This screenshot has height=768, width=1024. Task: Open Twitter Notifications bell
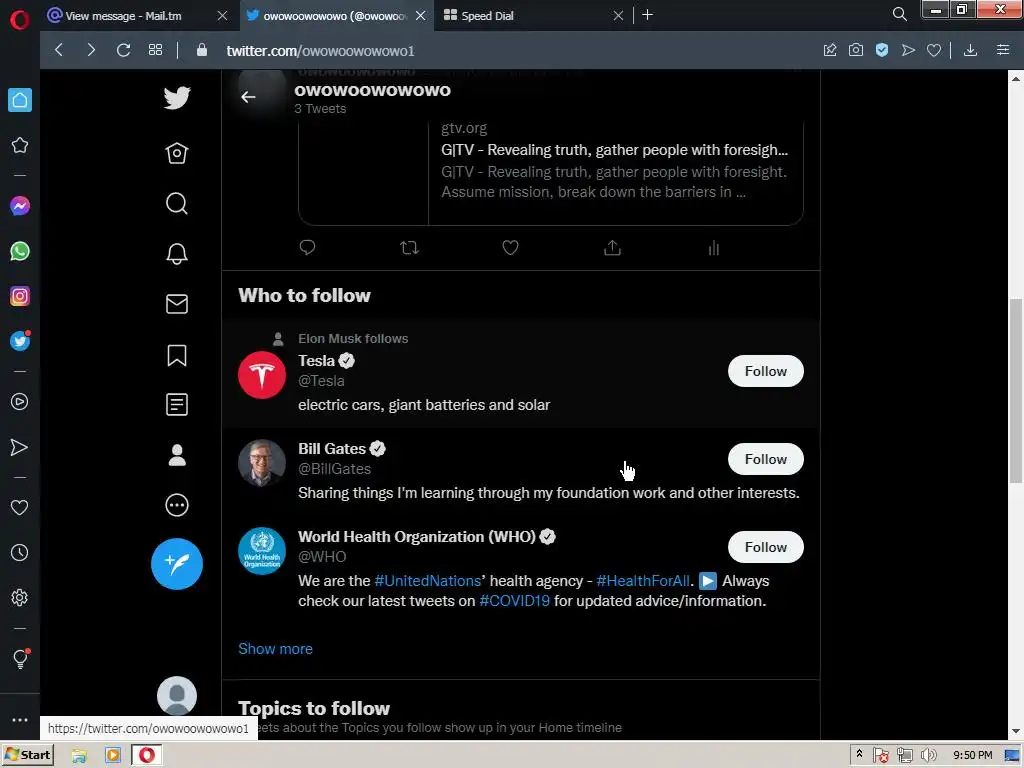tap(177, 253)
